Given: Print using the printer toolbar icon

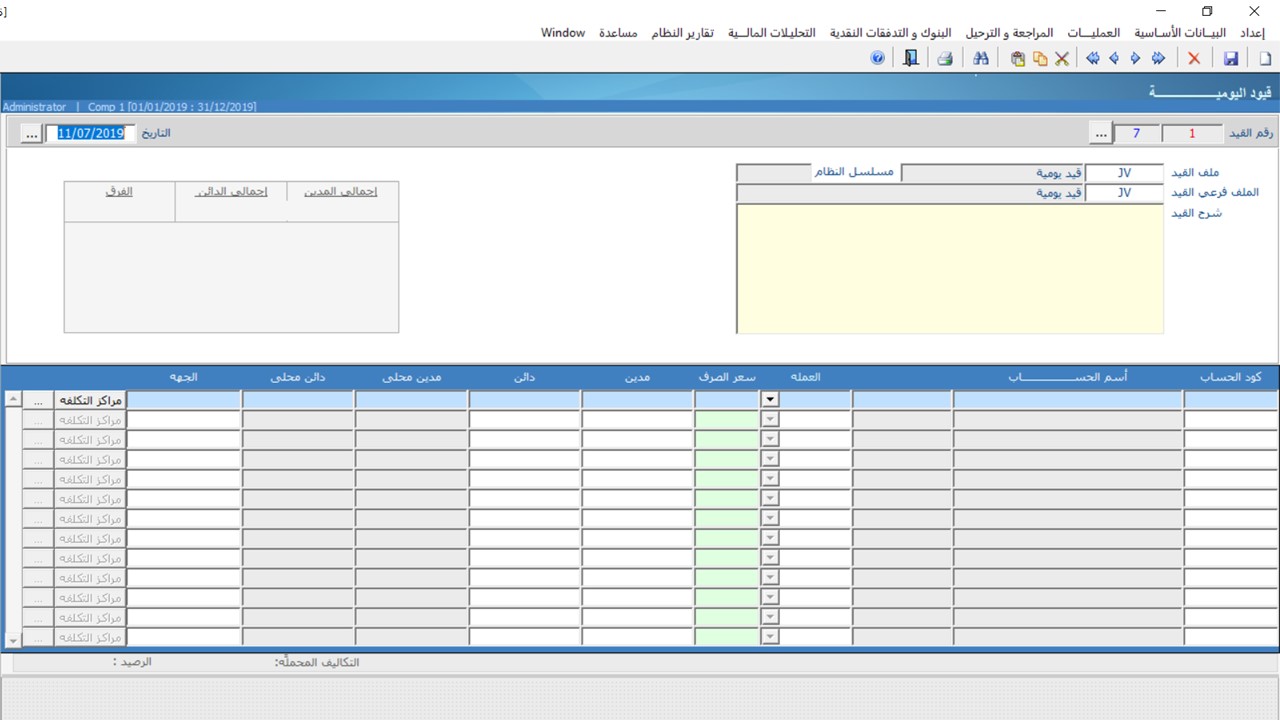Looking at the screenshot, I should point(944,59).
